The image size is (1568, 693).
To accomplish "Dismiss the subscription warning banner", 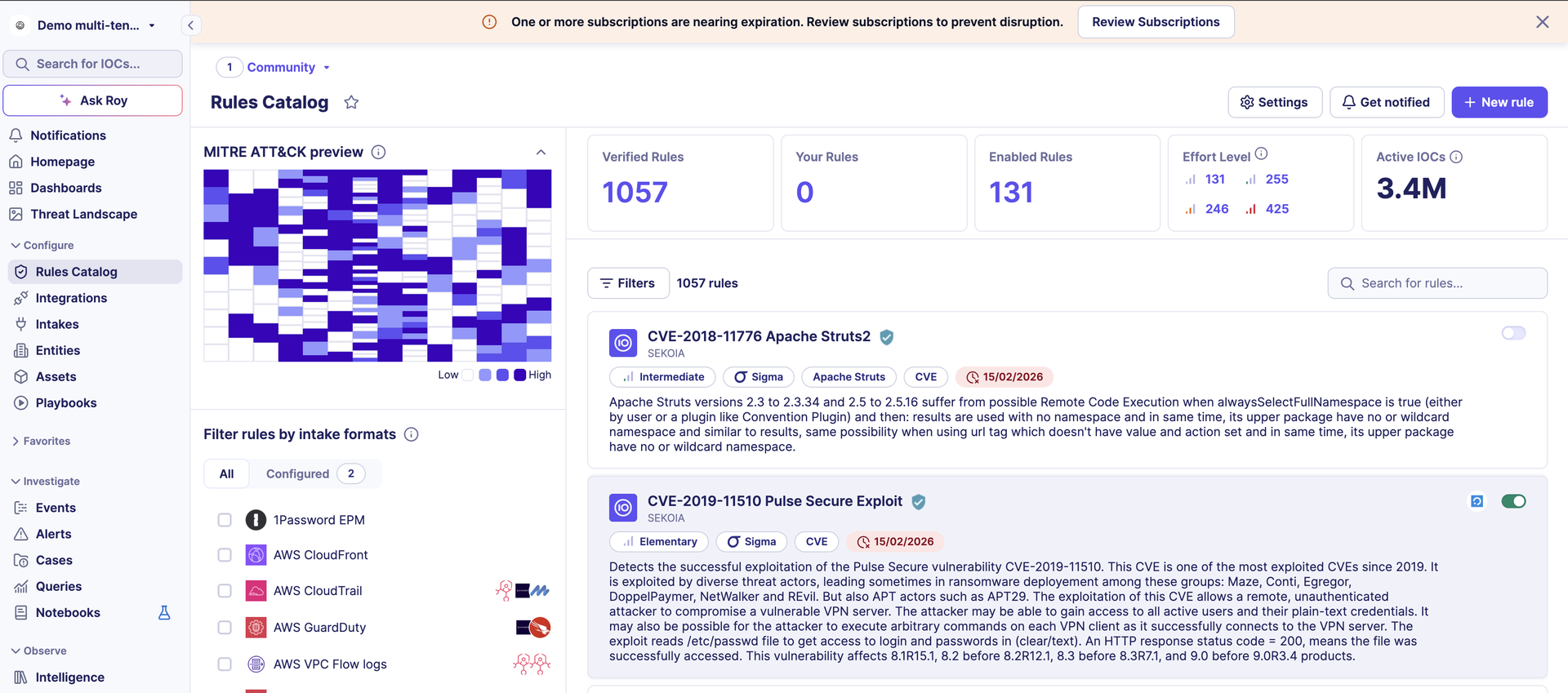I will tap(1542, 22).
